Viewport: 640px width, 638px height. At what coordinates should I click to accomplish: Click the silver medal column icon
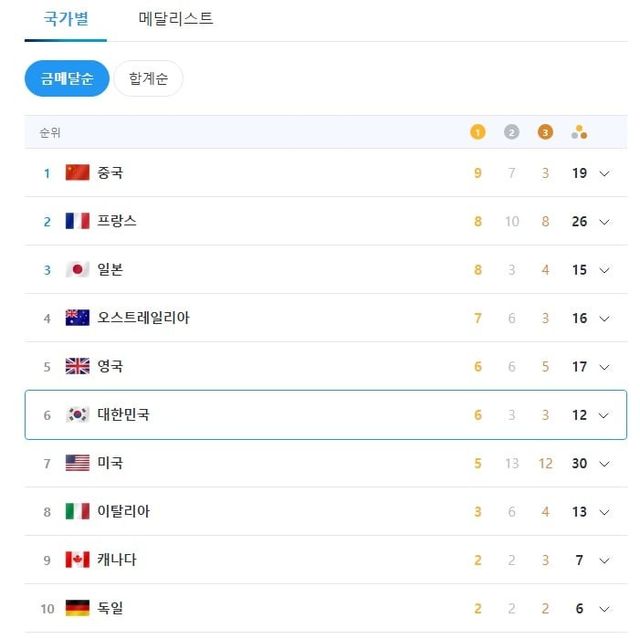coord(512,132)
